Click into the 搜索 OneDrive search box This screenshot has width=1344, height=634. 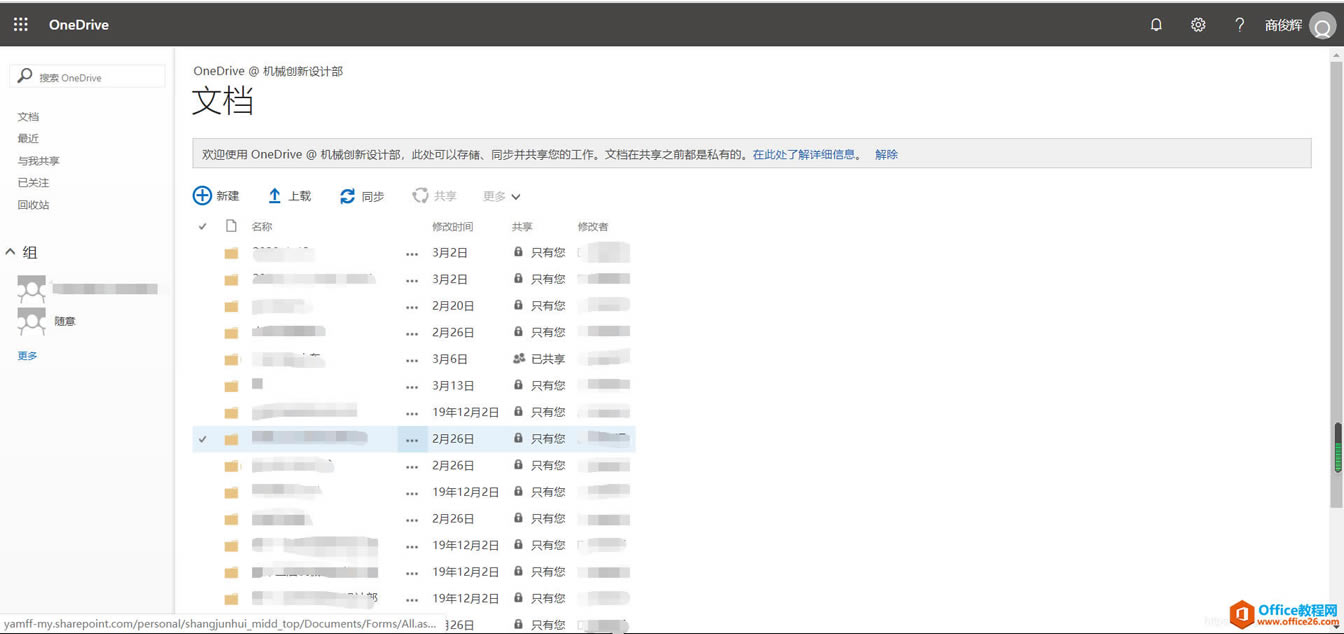[87, 77]
